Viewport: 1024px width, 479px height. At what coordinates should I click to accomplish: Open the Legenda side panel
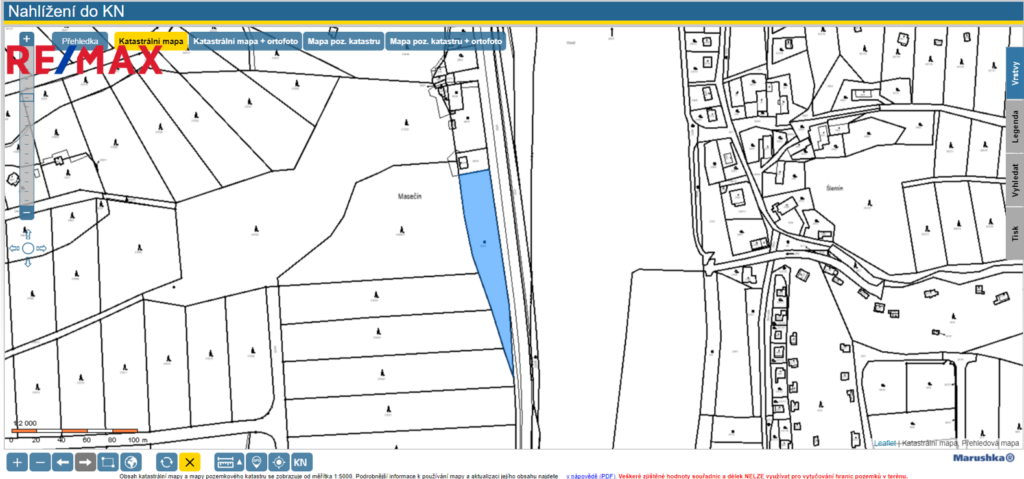(x=1015, y=126)
